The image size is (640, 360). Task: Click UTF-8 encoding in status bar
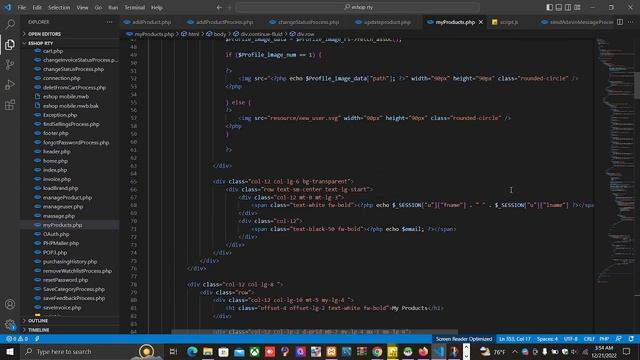point(571,339)
